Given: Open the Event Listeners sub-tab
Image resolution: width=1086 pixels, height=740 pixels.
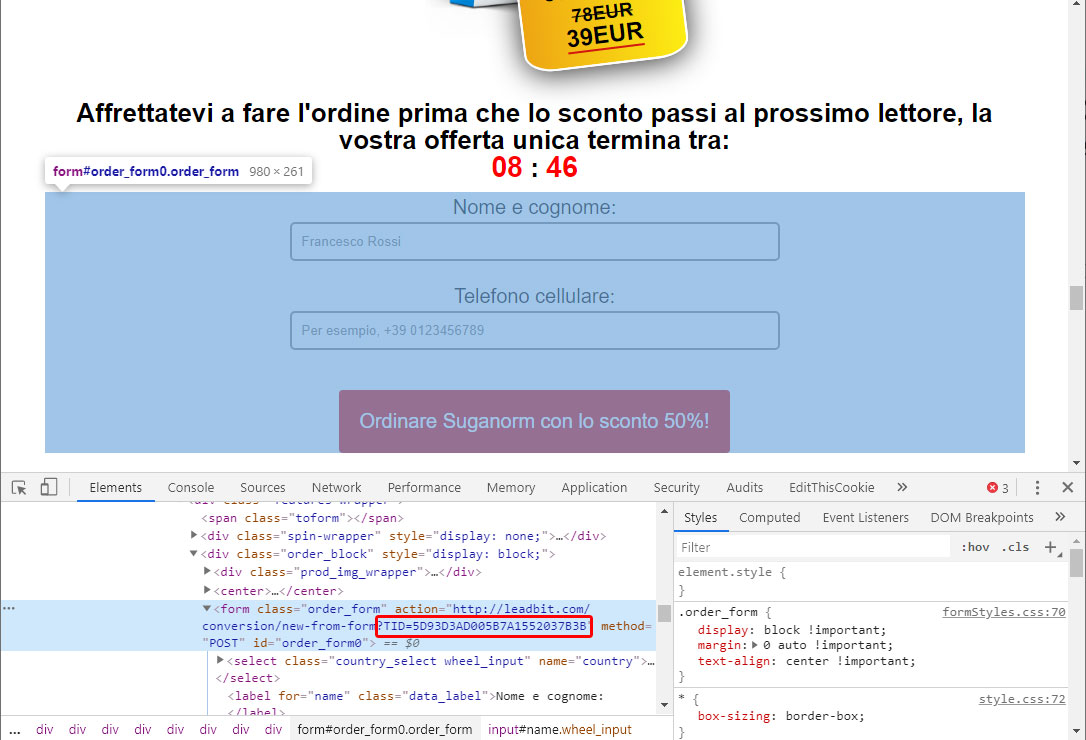Looking at the screenshot, I should coord(866,518).
